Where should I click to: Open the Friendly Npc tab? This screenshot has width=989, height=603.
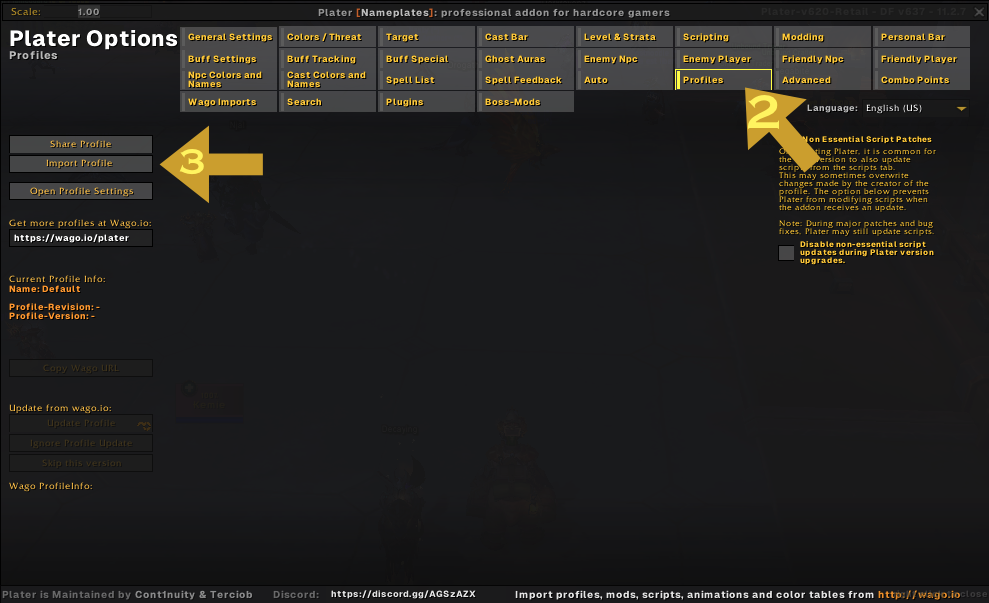823,59
